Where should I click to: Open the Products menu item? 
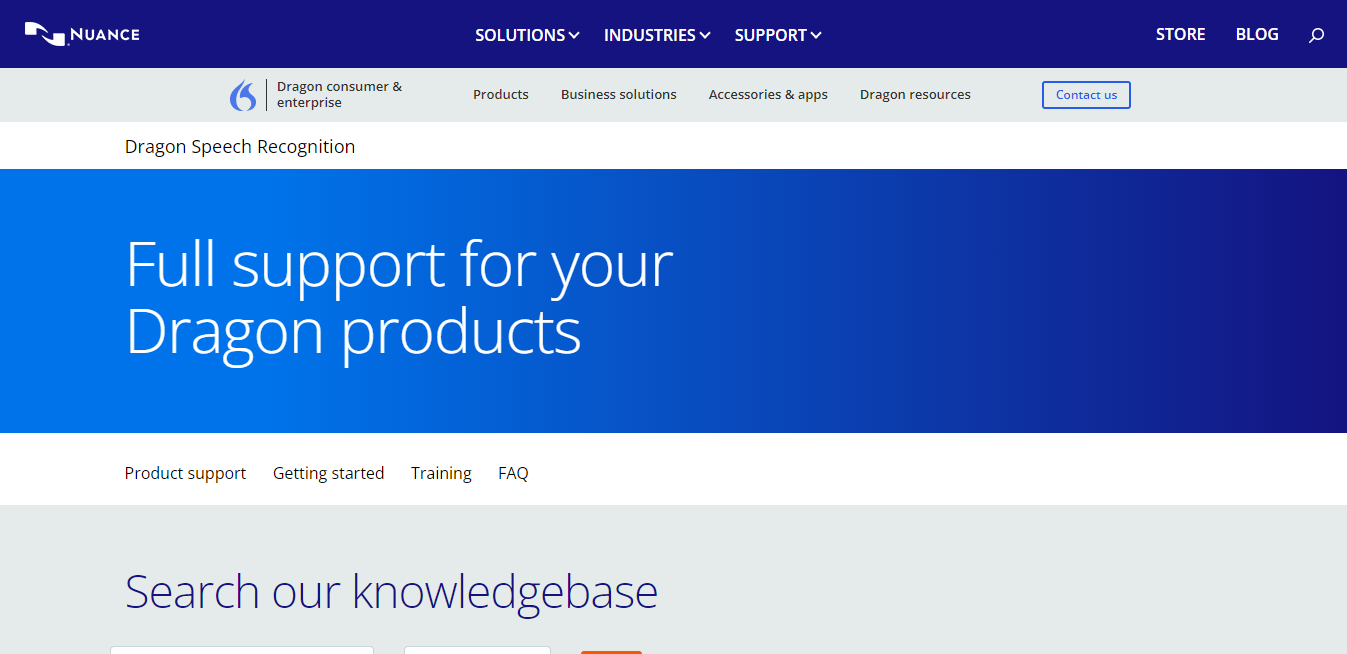pyautogui.click(x=501, y=95)
